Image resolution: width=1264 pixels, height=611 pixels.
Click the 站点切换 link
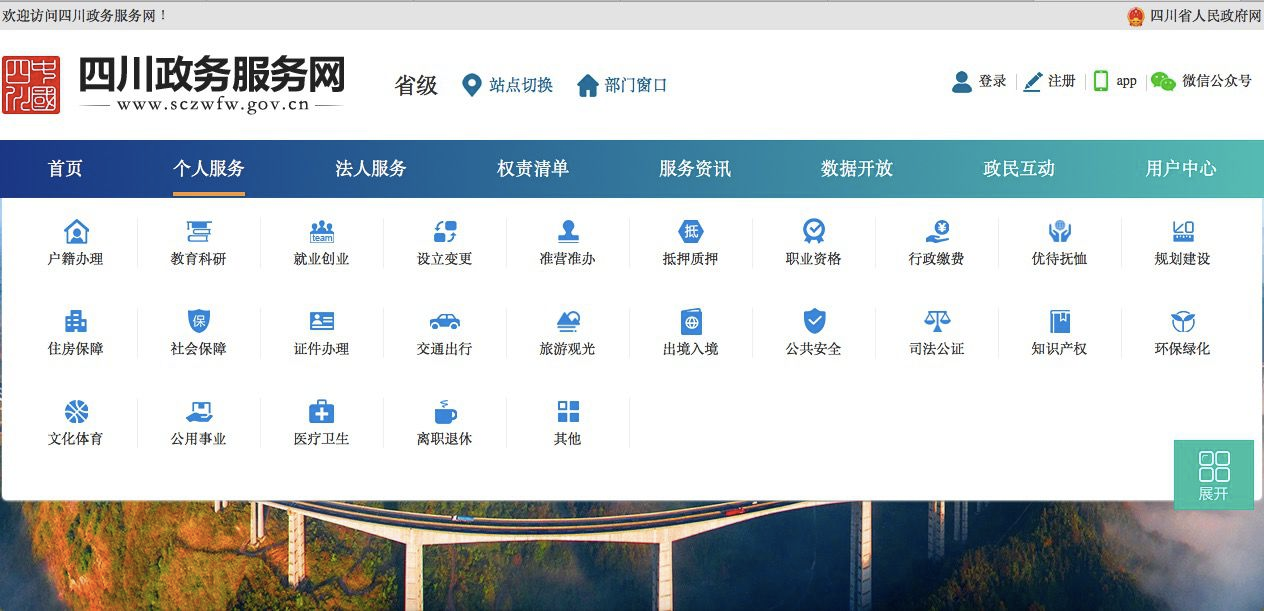(521, 85)
